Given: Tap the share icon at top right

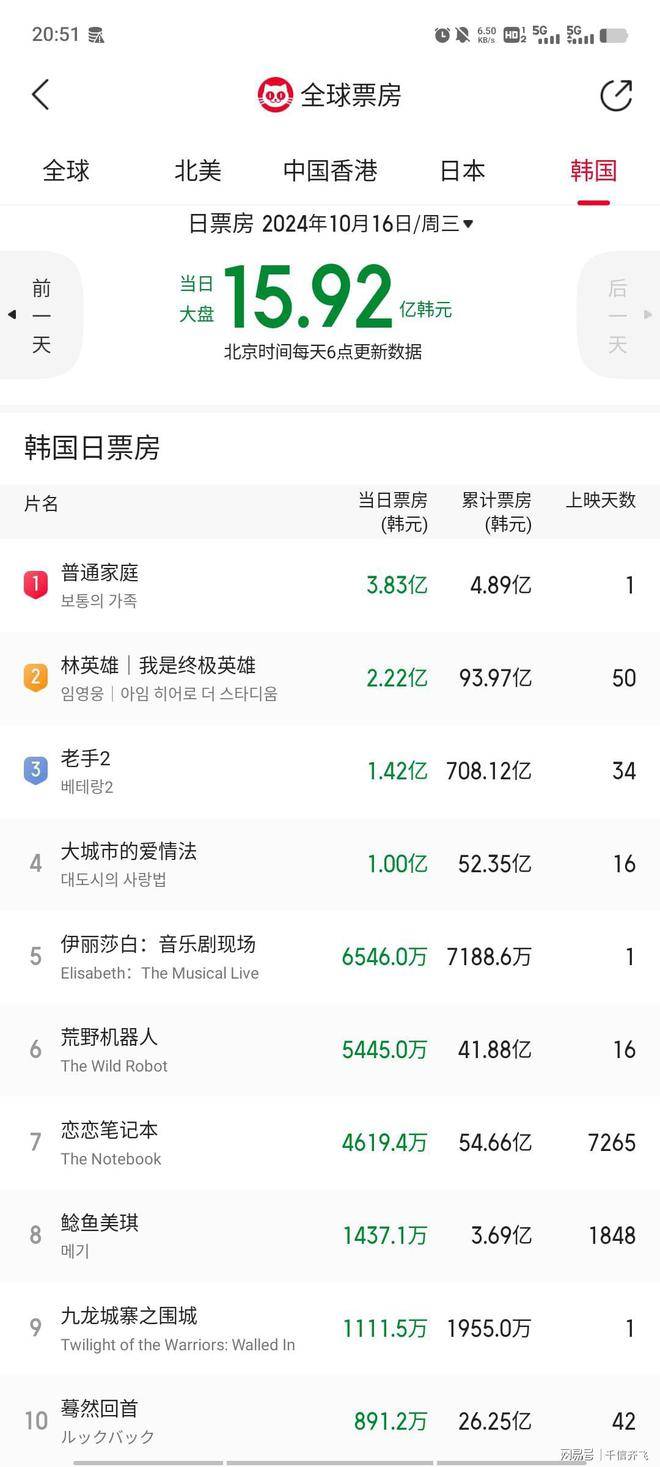Looking at the screenshot, I should coord(616,95).
